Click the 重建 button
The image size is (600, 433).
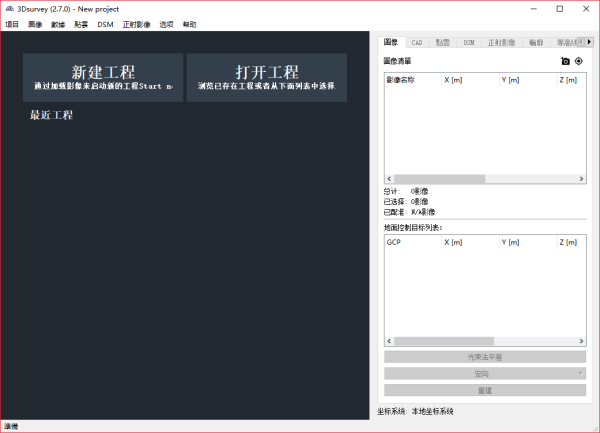[x=484, y=390]
